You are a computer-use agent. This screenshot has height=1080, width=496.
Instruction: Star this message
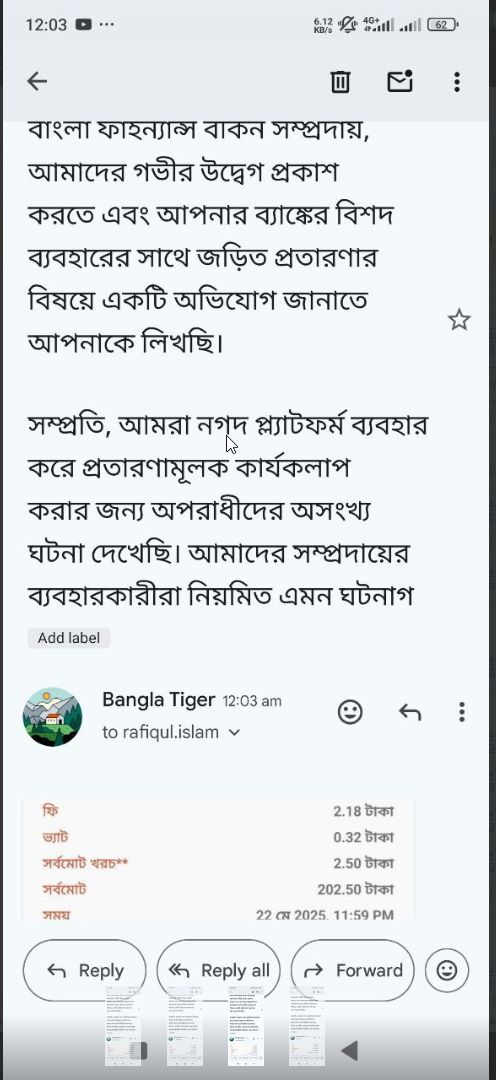point(459,320)
